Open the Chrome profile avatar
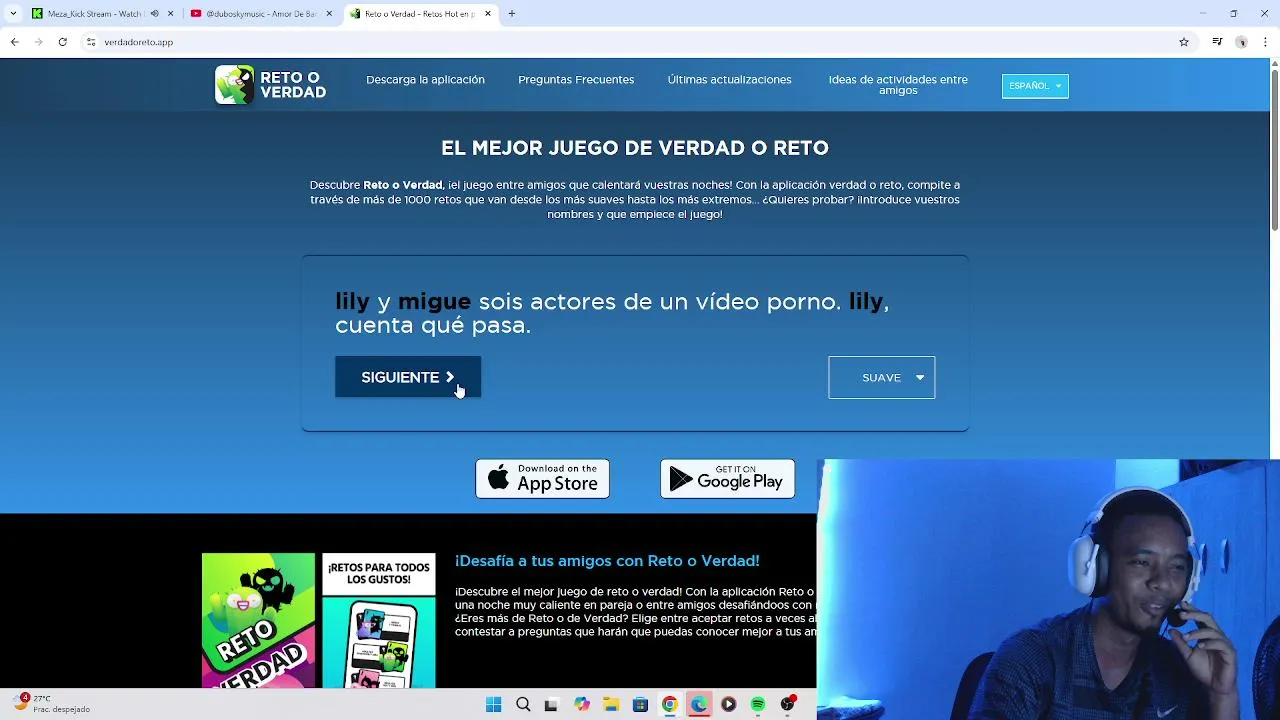Screen dimensions: 1280x720 pos(1241,42)
